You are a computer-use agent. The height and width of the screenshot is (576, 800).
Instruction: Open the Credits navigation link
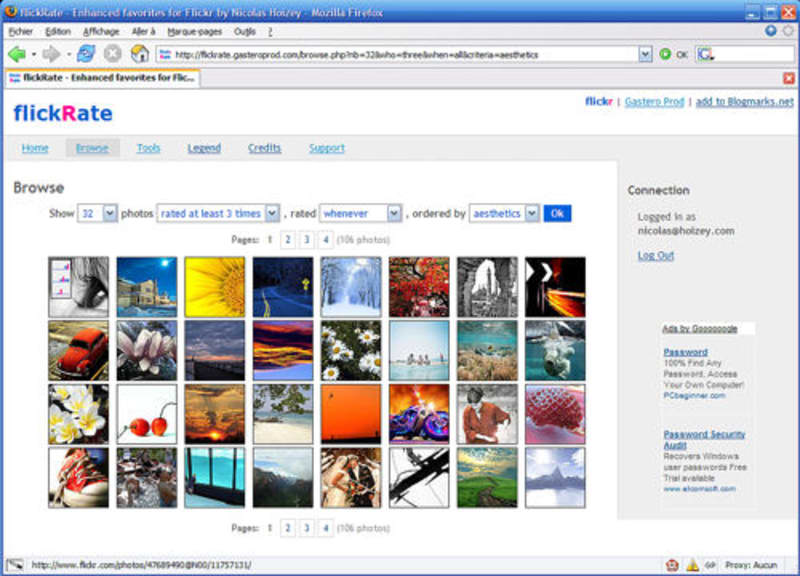[x=264, y=148]
